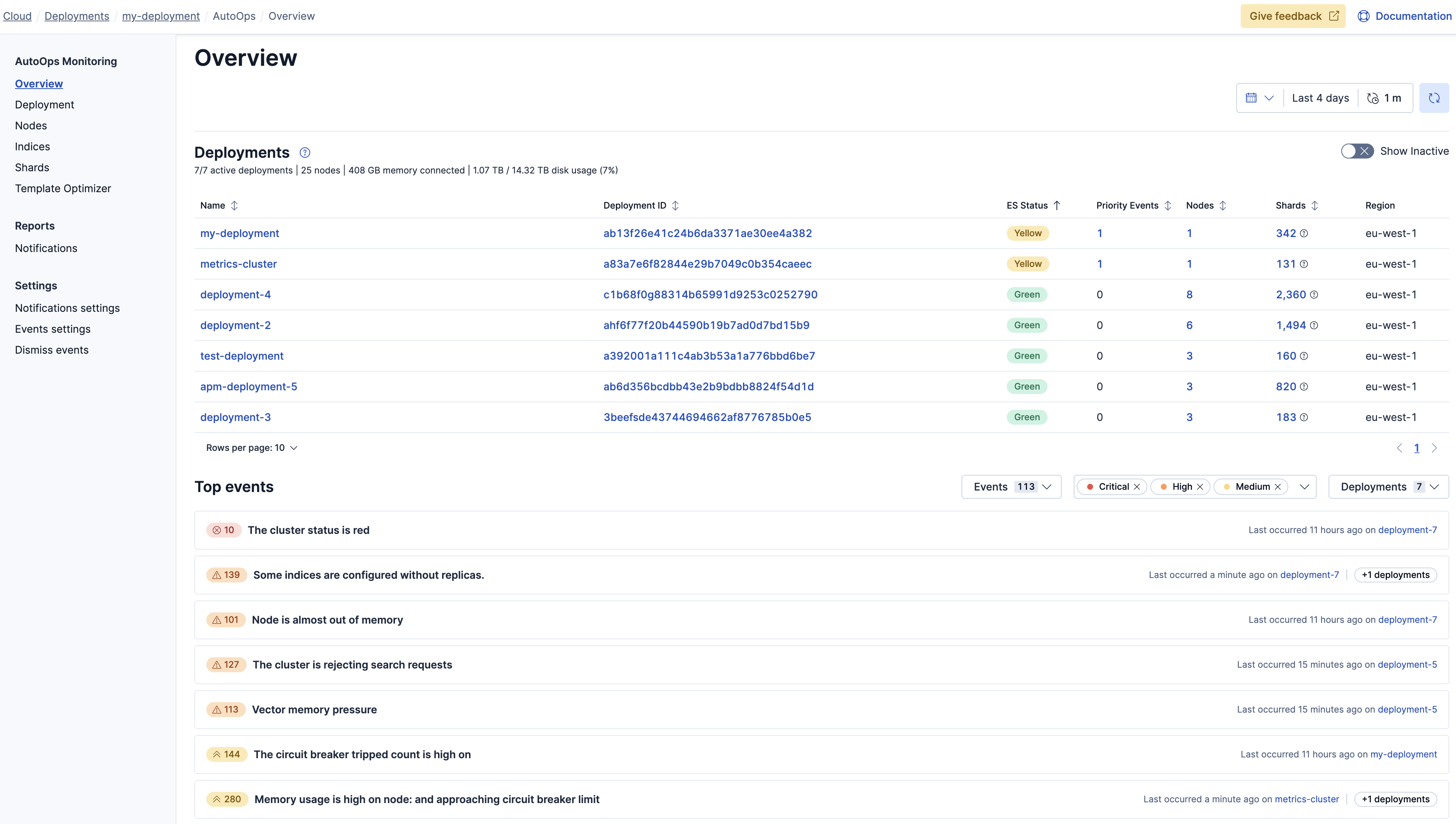Click deployment-5 link on the search rejection event
1456x824 pixels.
point(1407,664)
